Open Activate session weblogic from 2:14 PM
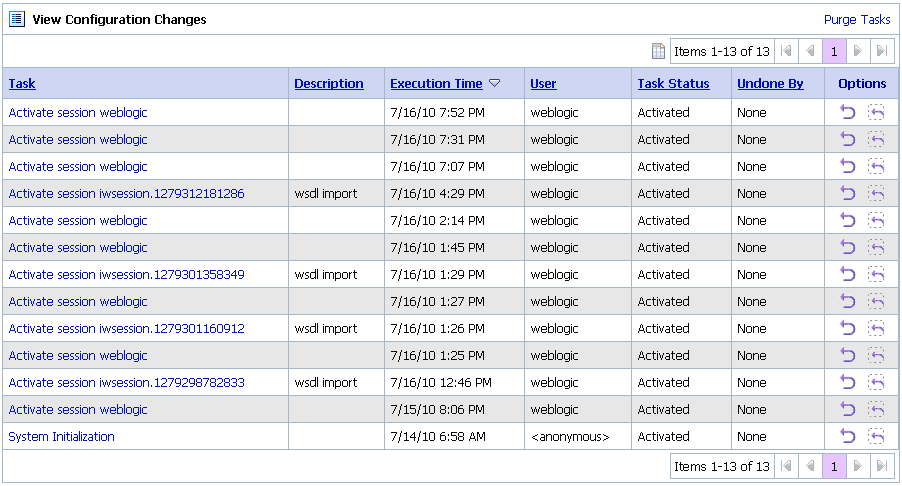The height and width of the screenshot is (486, 902). click(x=78, y=221)
